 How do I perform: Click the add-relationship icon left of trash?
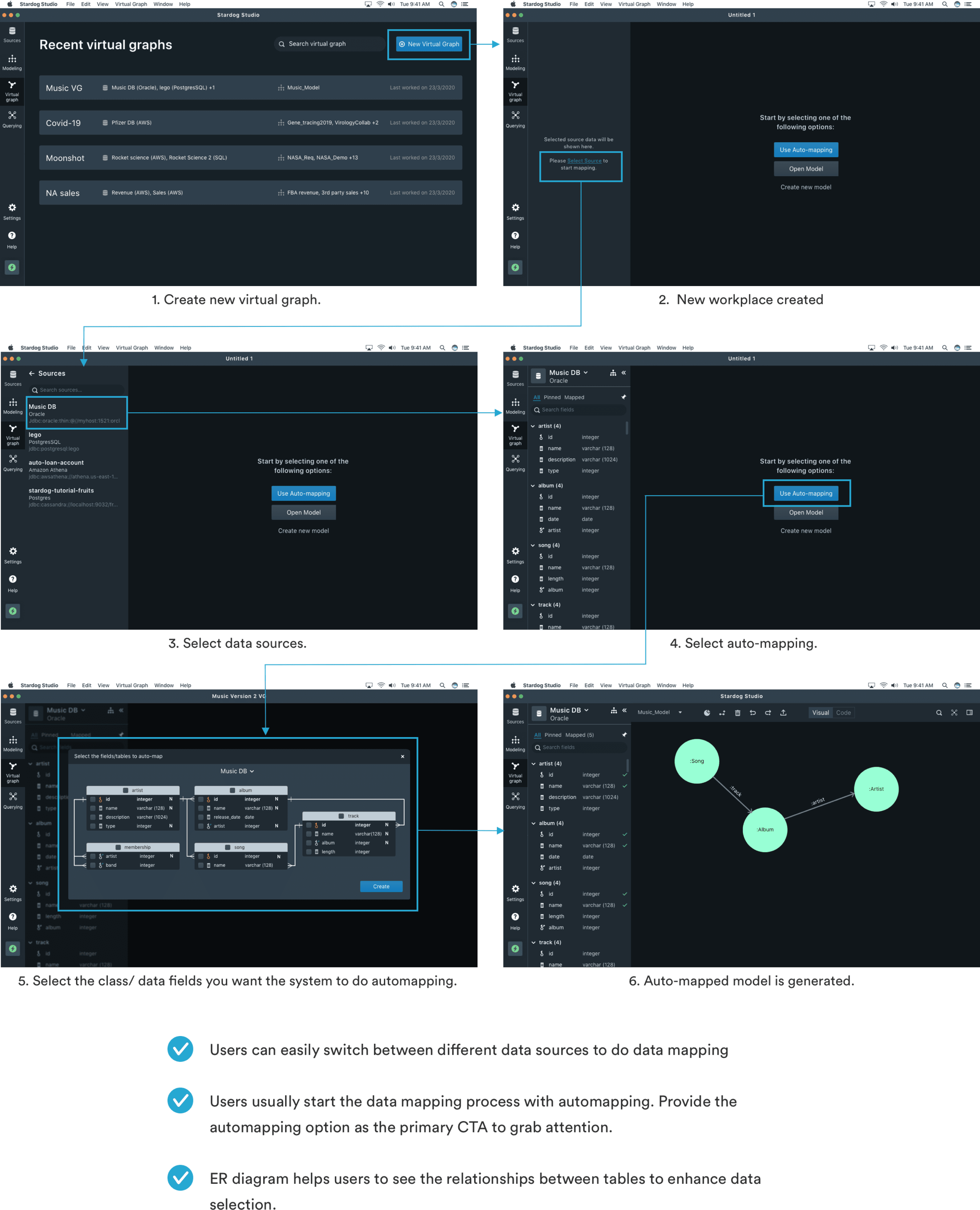click(722, 713)
